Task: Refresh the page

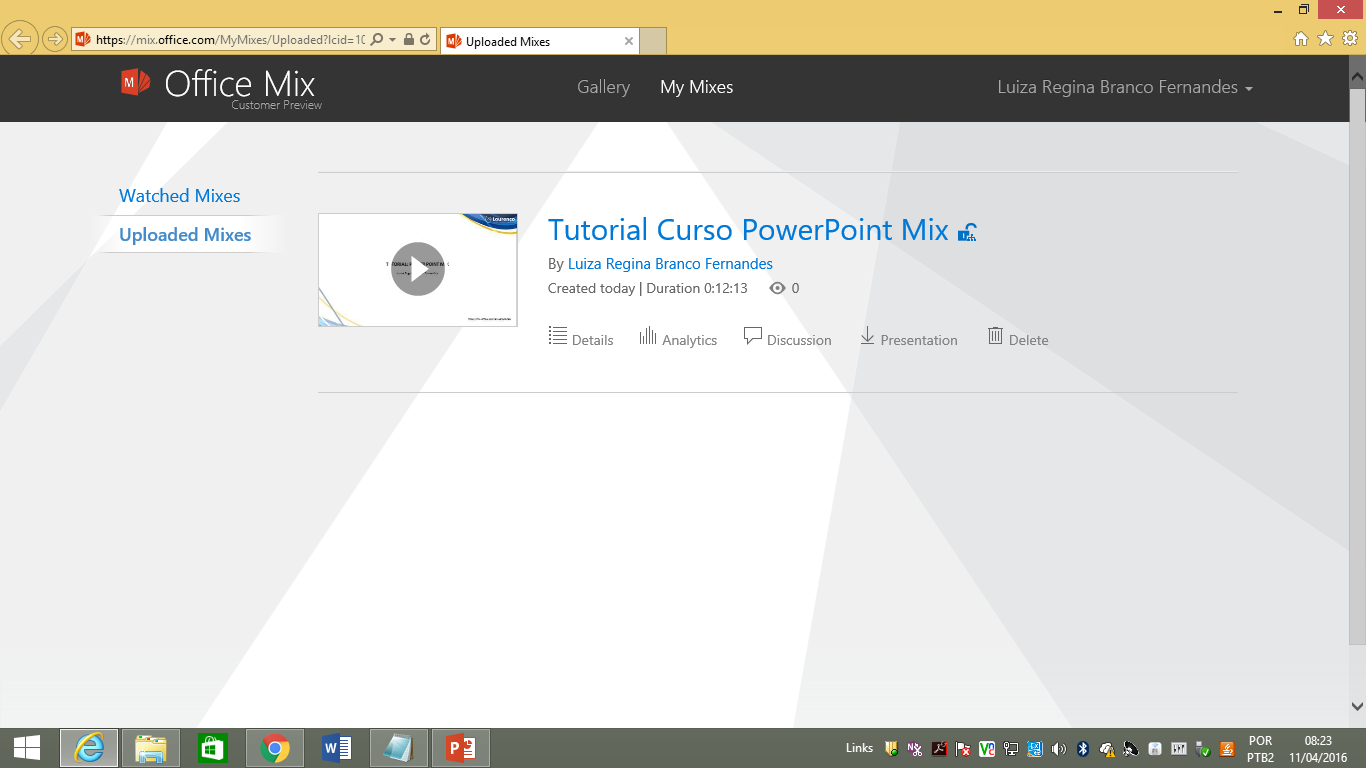Action: click(x=425, y=40)
